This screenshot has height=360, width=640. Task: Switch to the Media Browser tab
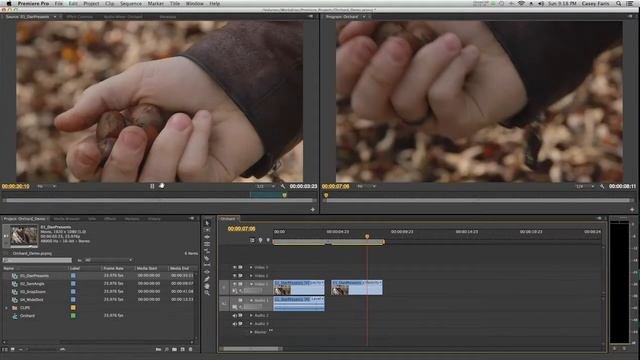tap(67, 219)
